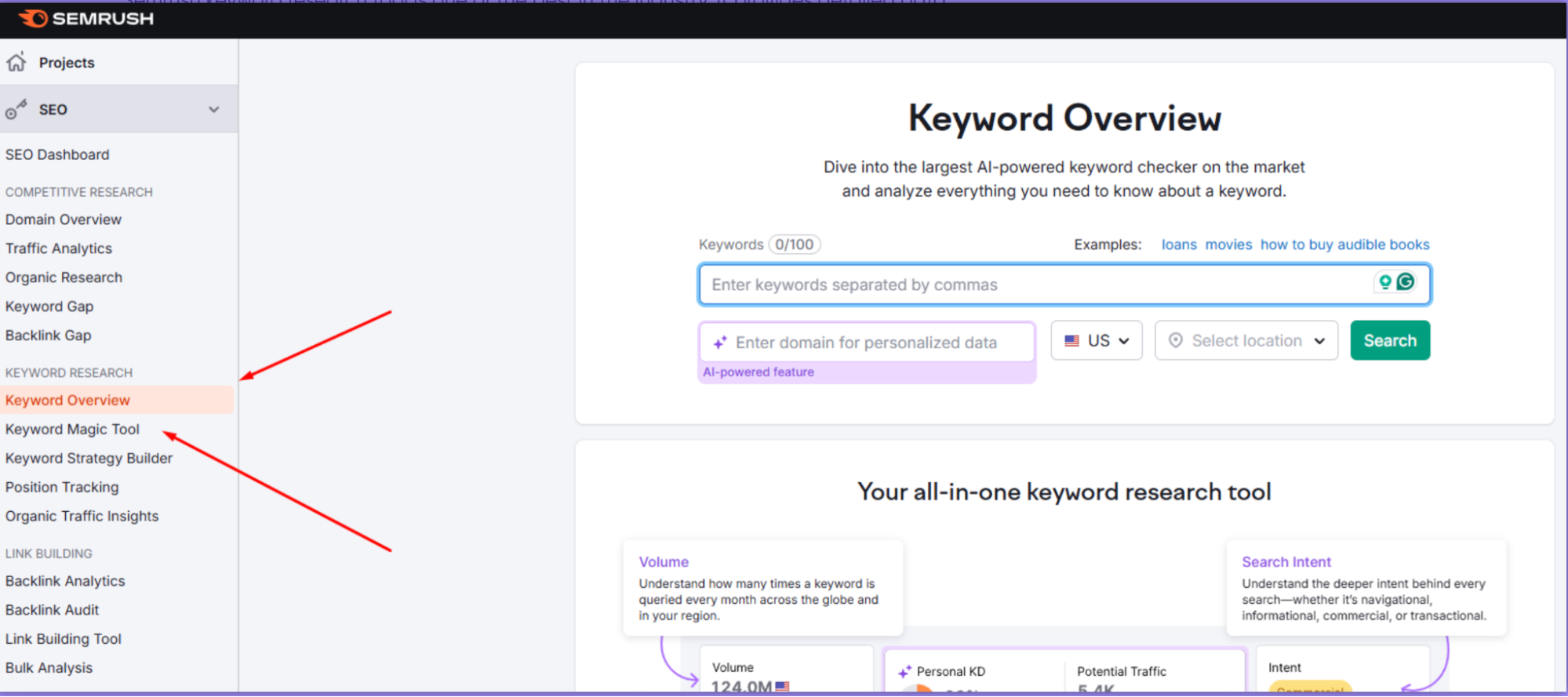Click the green Search button
This screenshot has width=1568, height=697.
(x=1390, y=340)
